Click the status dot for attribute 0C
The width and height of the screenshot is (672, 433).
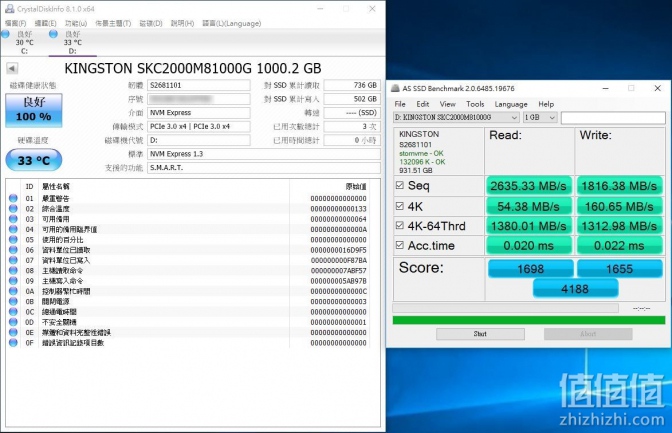pyautogui.click(x=13, y=312)
